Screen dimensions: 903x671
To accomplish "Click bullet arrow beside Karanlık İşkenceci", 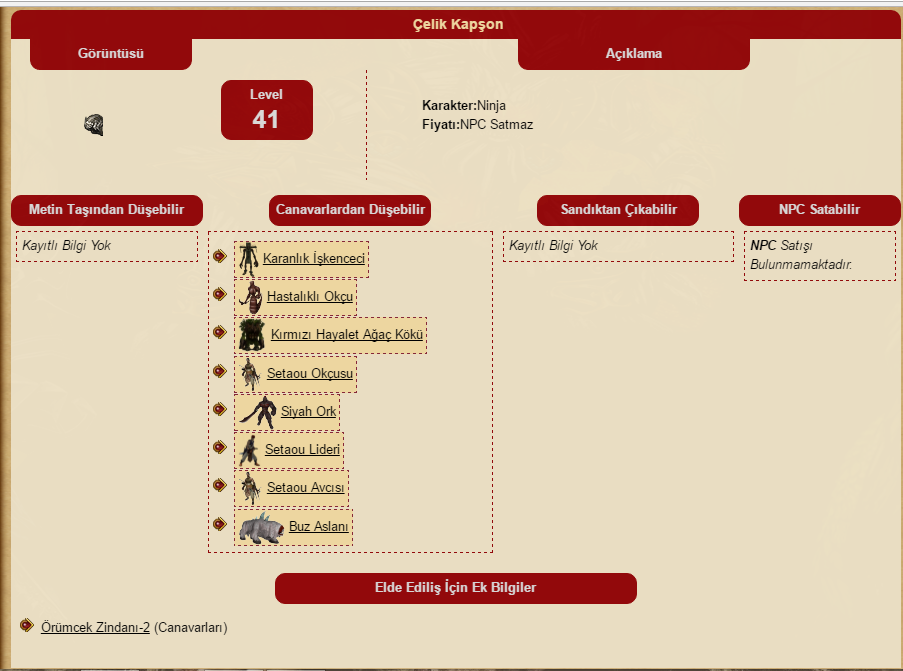I will tap(219, 256).
